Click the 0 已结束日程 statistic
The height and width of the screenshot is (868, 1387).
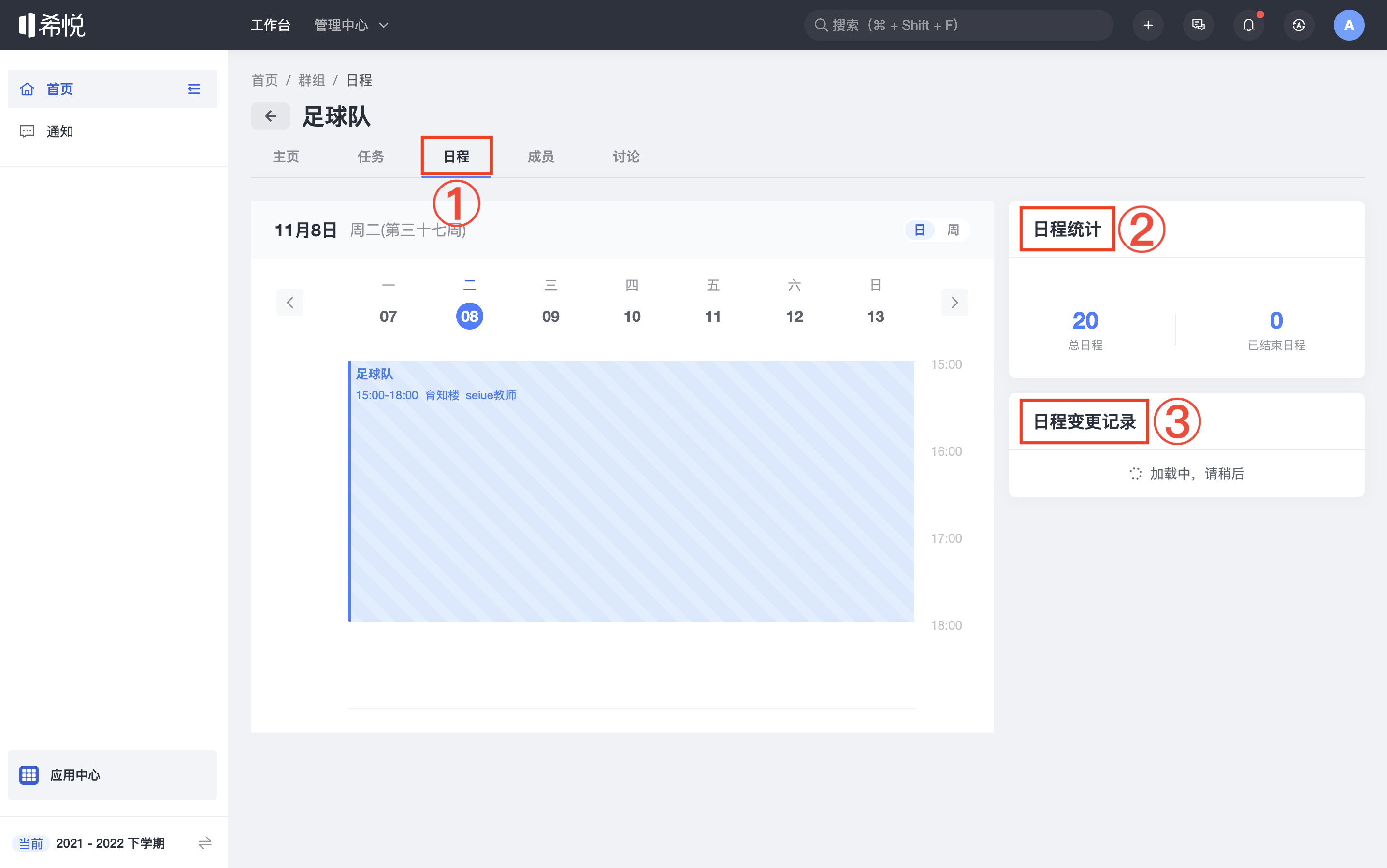tap(1276, 330)
